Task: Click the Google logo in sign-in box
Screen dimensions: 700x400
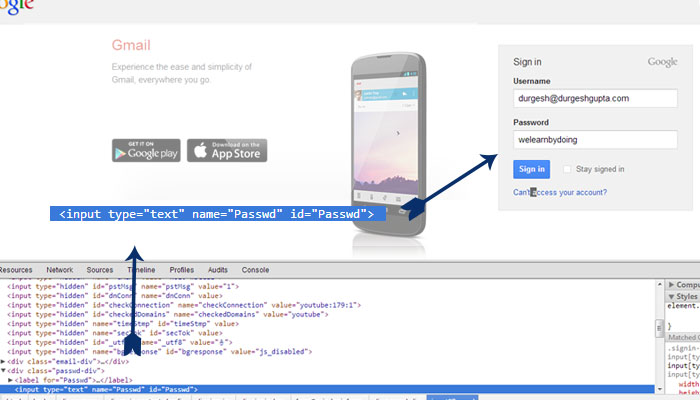Action: pyautogui.click(x=662, y=62)
